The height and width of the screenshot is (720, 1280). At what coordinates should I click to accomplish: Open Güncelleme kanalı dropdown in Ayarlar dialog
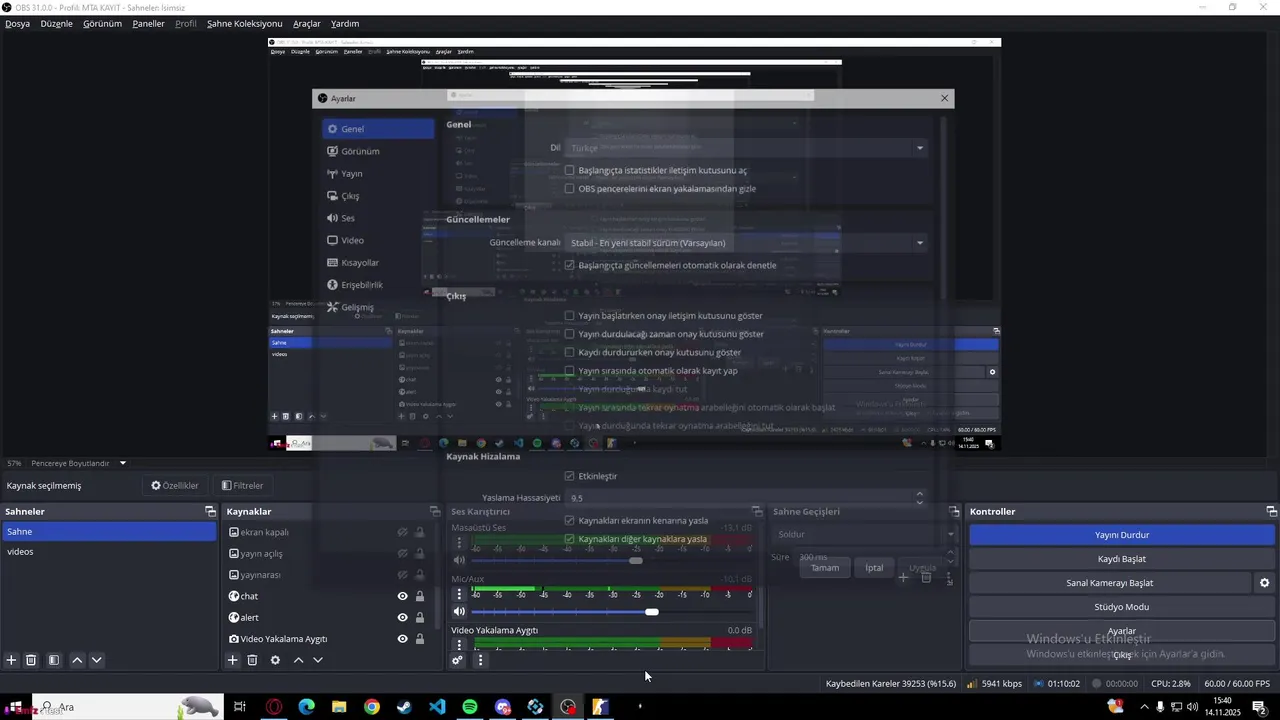(746, 243)
